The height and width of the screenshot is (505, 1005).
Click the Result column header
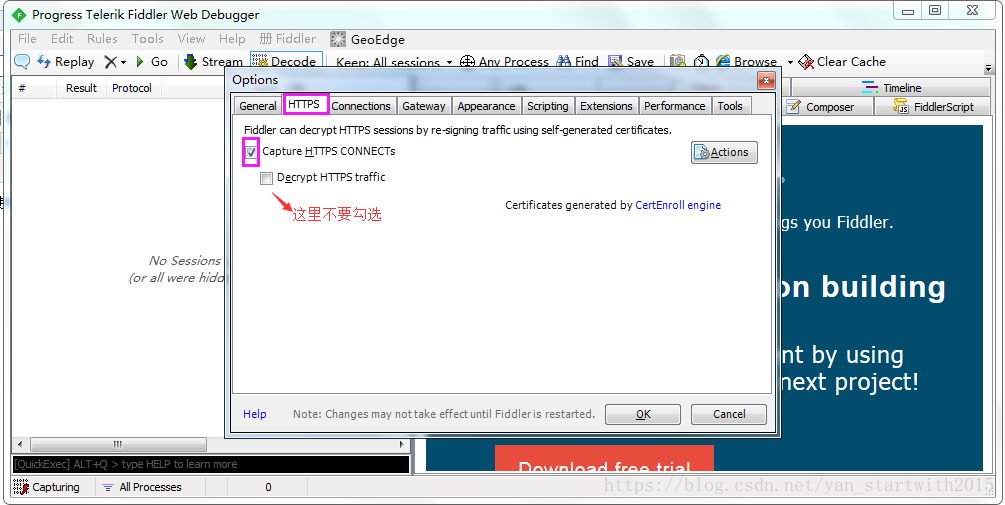click(81, 88)
